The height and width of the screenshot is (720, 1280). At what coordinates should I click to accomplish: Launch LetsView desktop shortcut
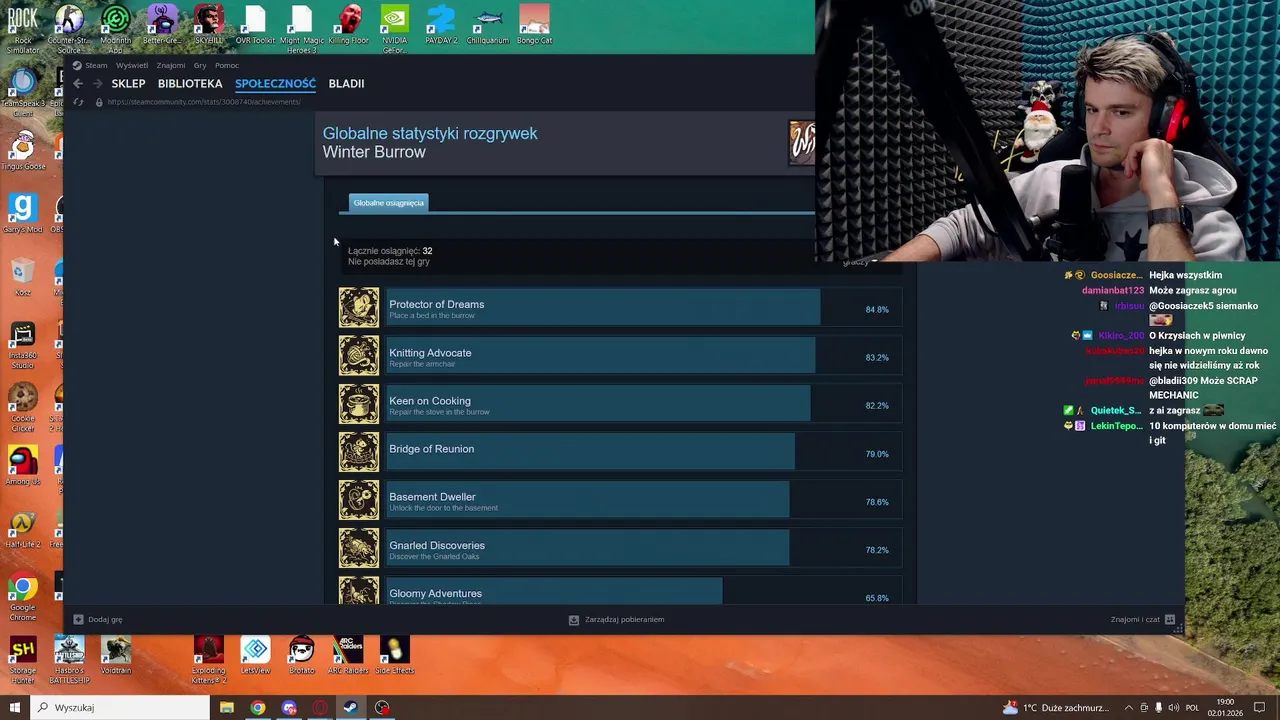click(255, 656)
